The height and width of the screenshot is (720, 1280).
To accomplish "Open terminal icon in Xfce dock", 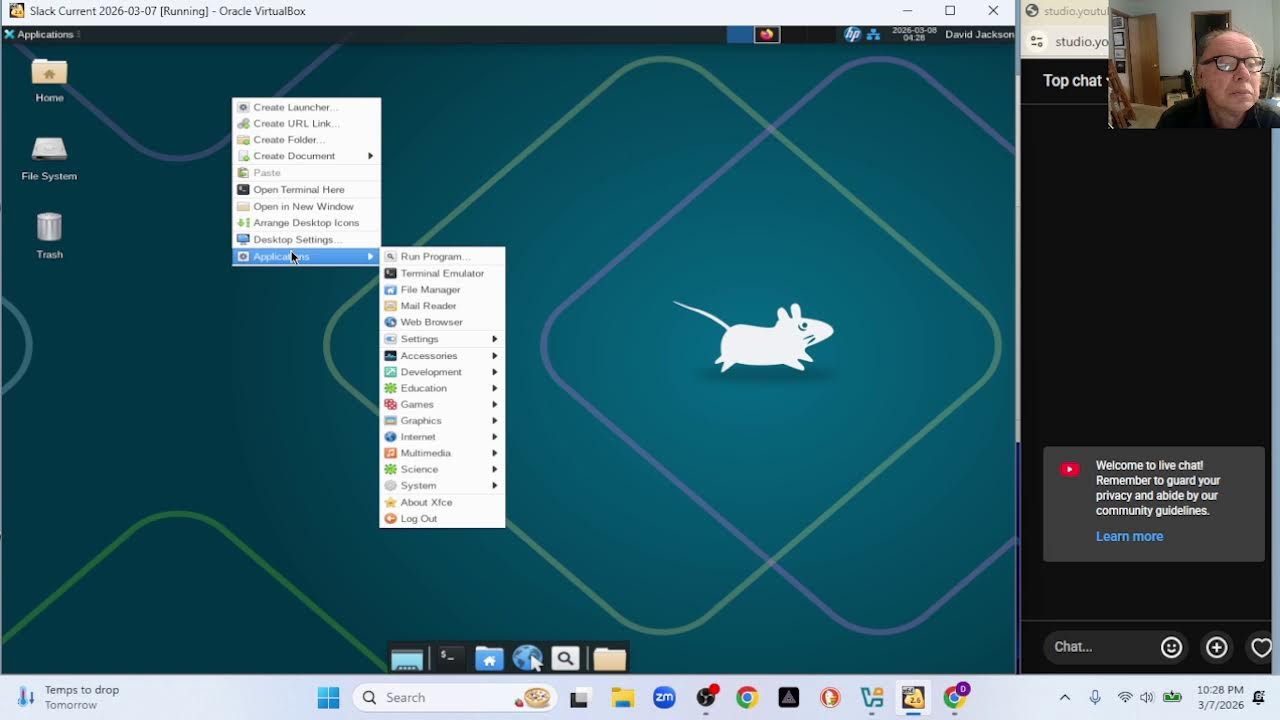I will [x=449, y=658].
